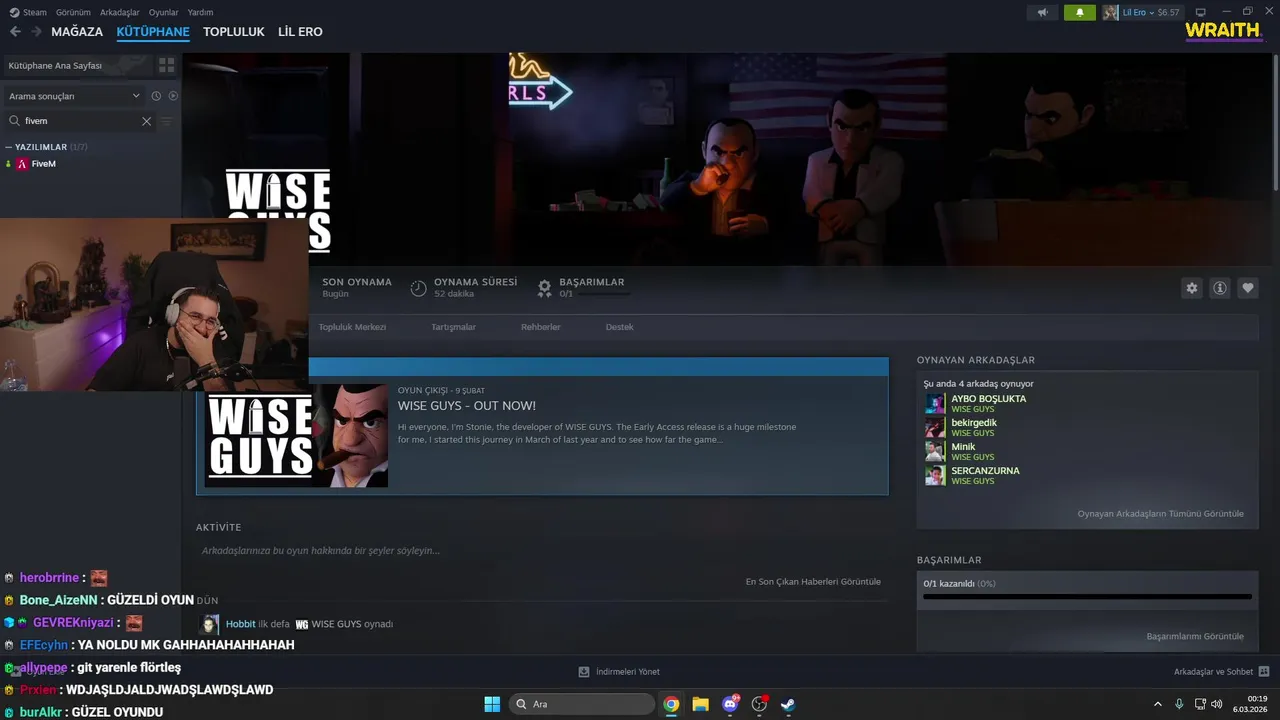This screenshot has width=1280, height=720.
Task: Open İndirmeleri Yönet downloads
Action: [619, 672]
